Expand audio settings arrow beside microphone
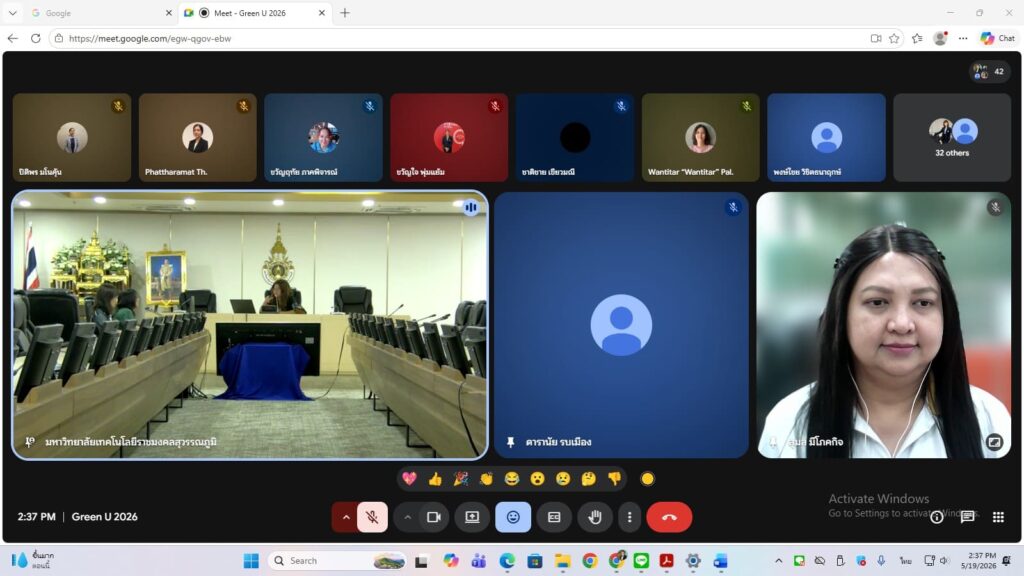This screenshot has width=1024, height=576. point(345,517)
